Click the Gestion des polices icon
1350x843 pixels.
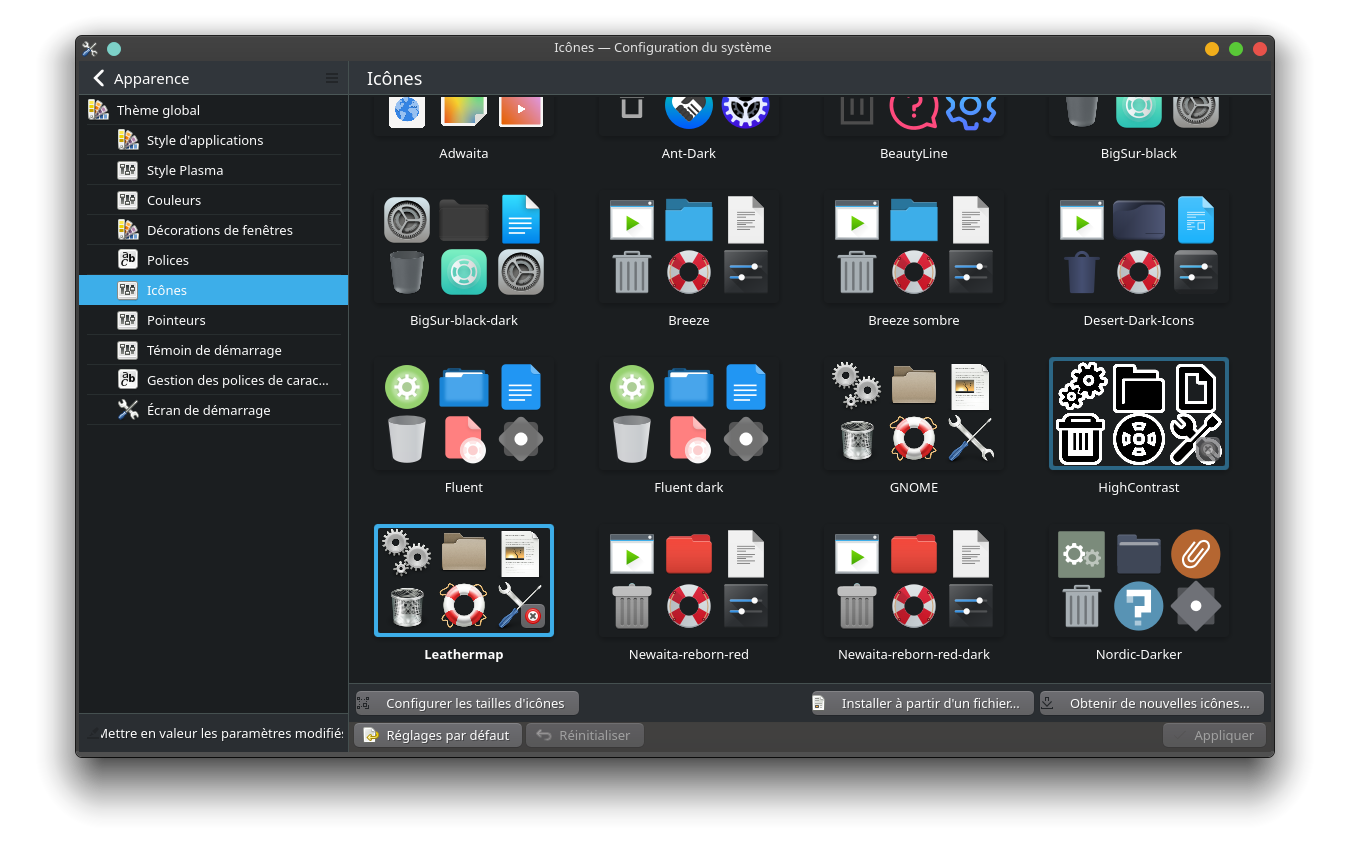tap(128, 380)
